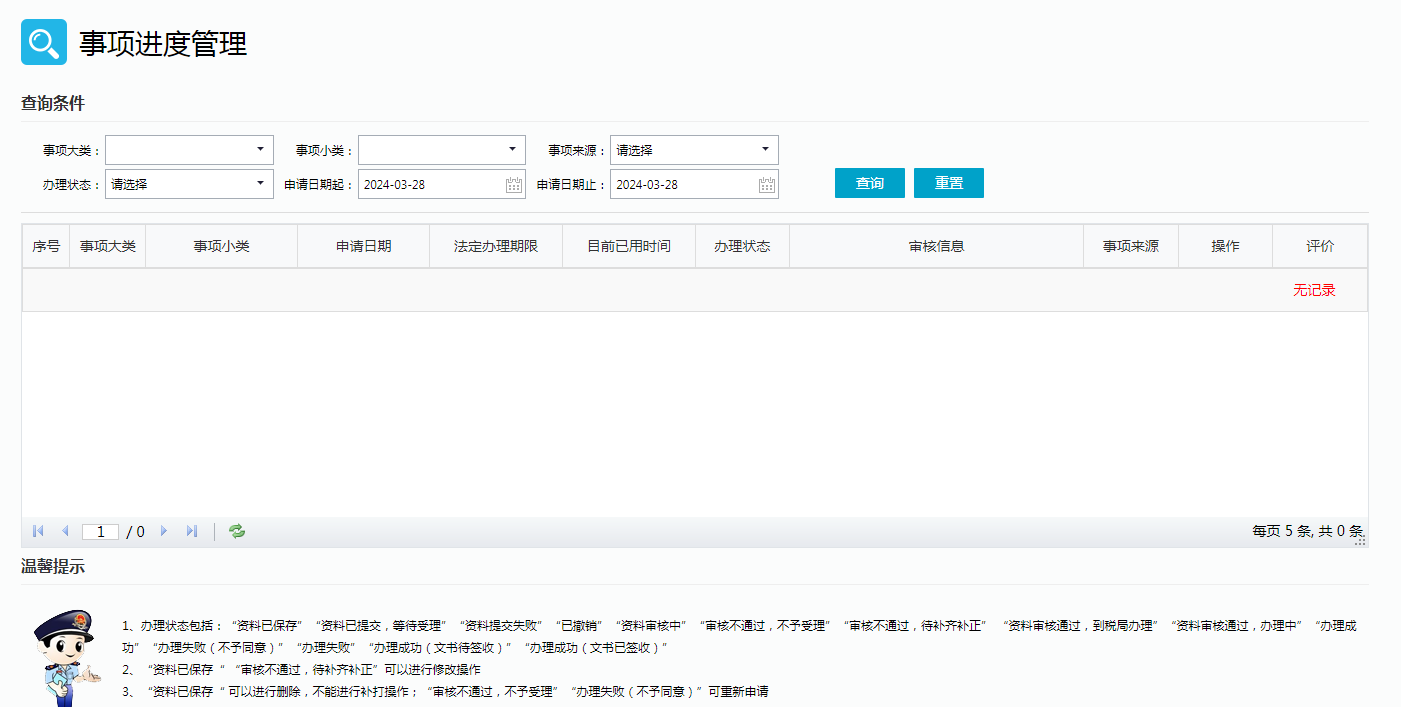Click the page number input box

pyautogui.click(x=100, y=532)
